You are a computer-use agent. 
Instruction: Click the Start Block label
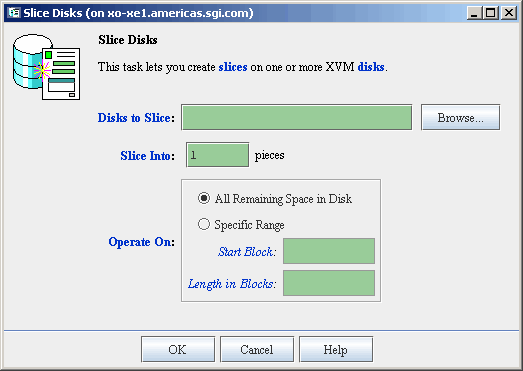point(247,252)
